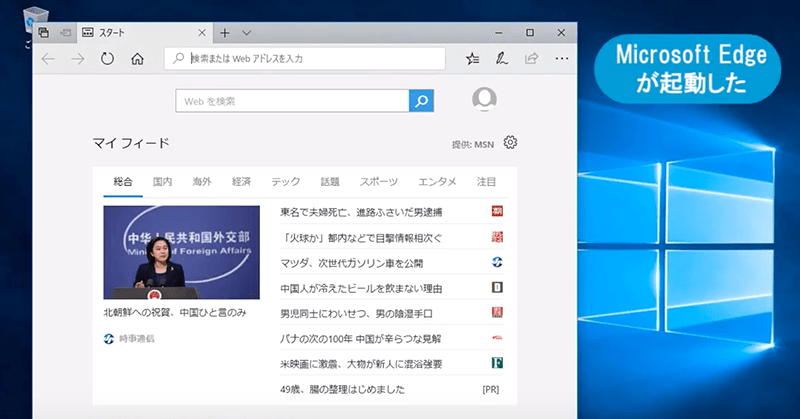Switch to the 話題 tab
Viewport: 800px width, 419px height.
click(330, 182)
